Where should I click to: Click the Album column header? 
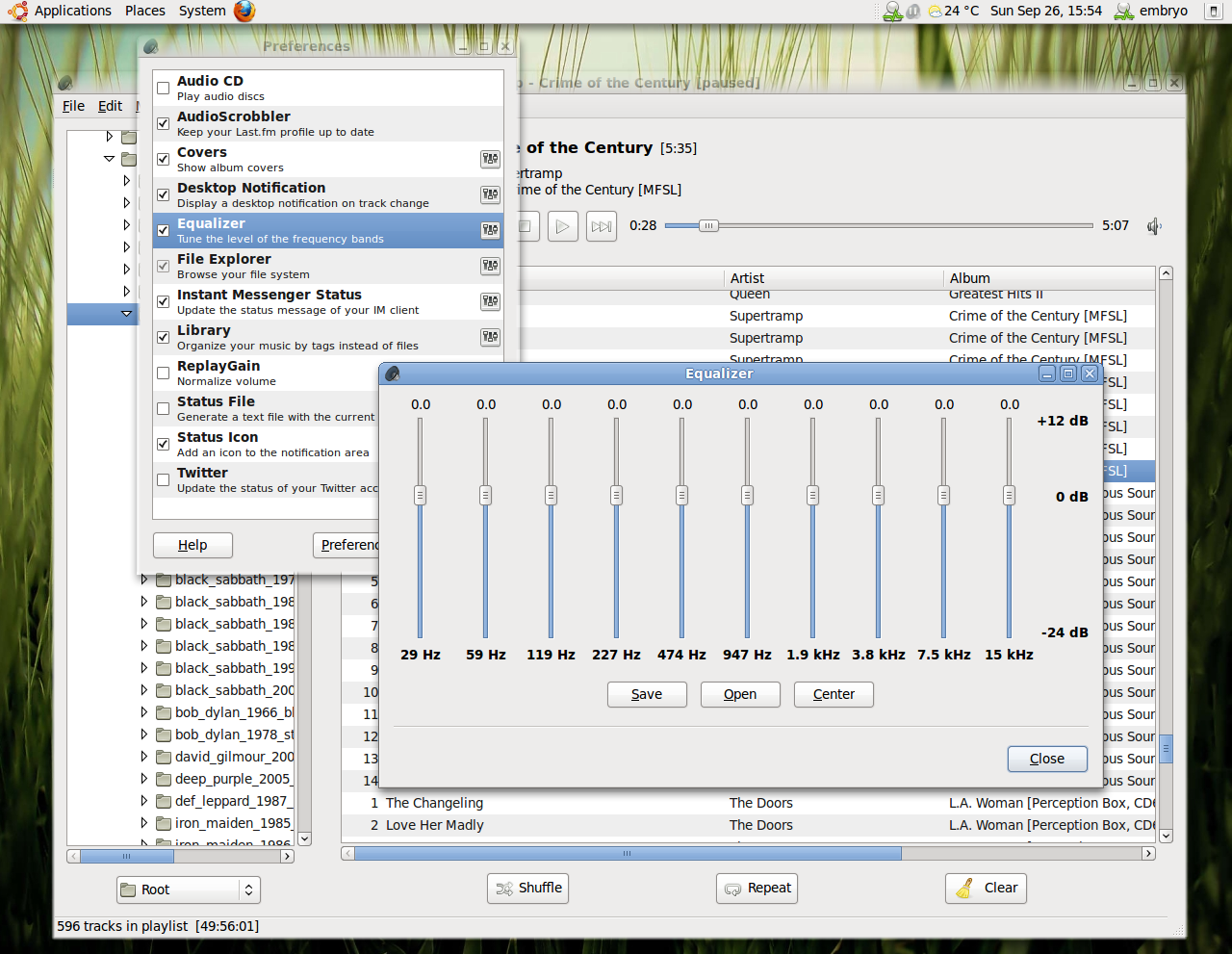tap(1048, 278)
